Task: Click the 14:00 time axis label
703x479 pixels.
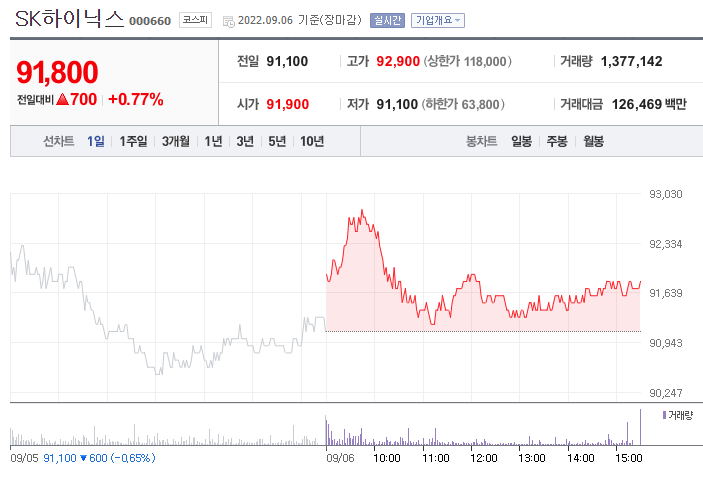Action: pos(581,458)
